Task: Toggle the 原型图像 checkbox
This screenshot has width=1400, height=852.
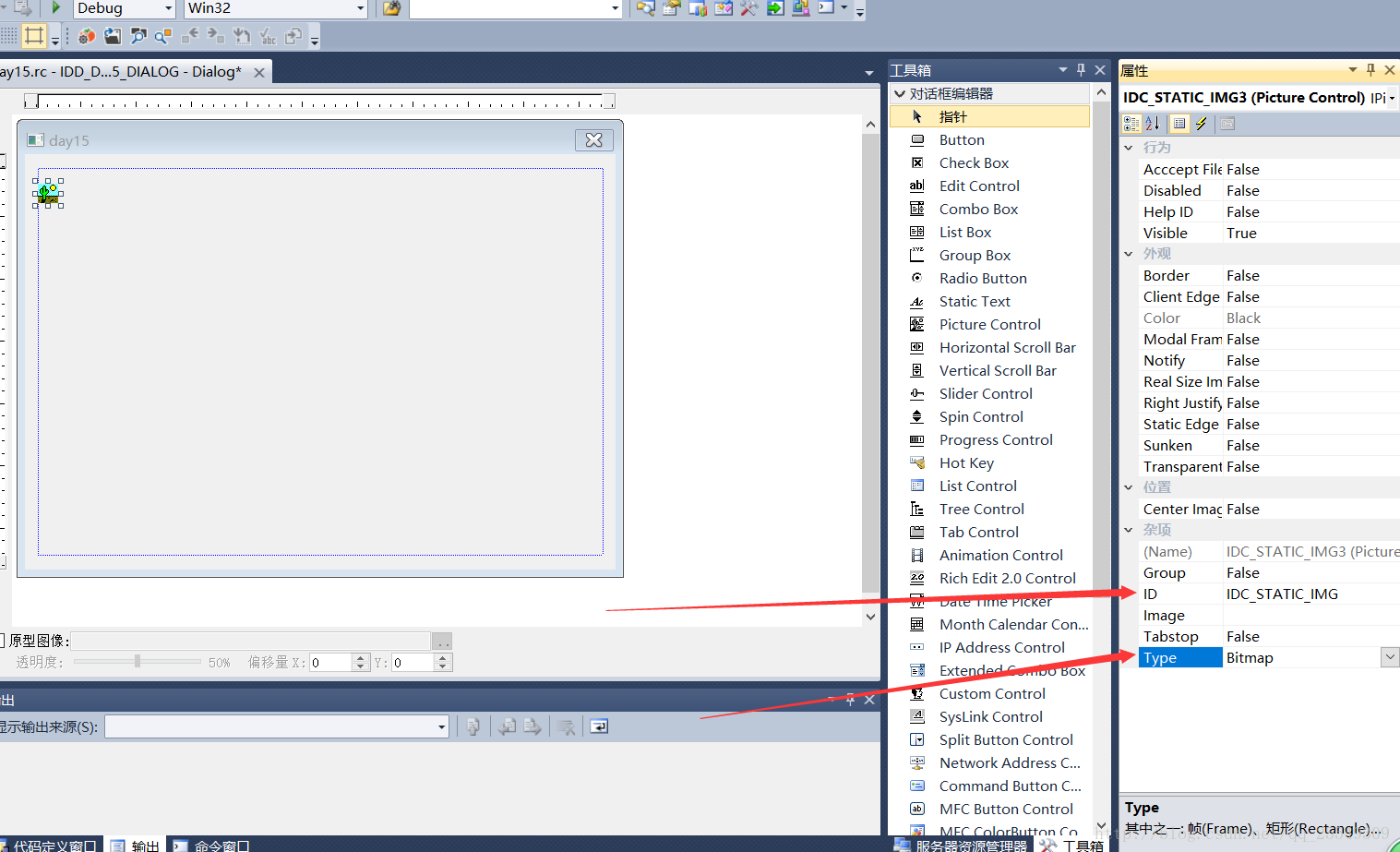Action: pyautogui.click(x=2, y=640)
